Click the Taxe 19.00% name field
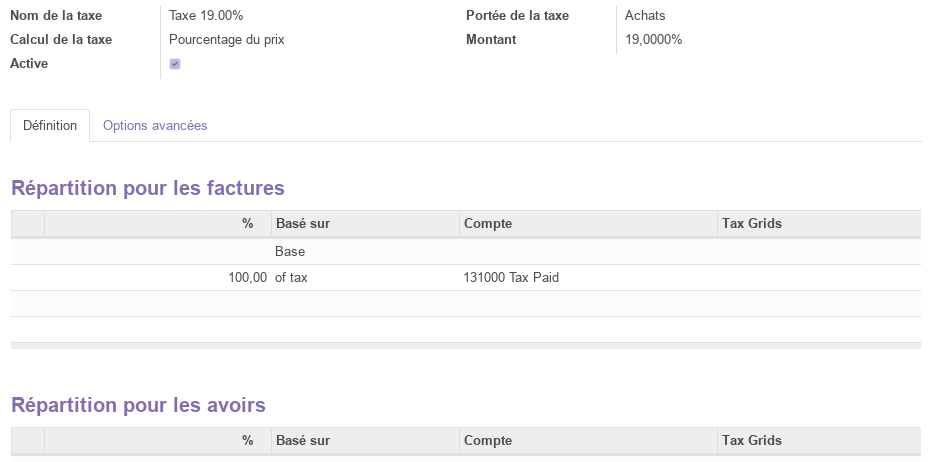The width and height of the screenshot is (933, 462). [x=206, y=15]
